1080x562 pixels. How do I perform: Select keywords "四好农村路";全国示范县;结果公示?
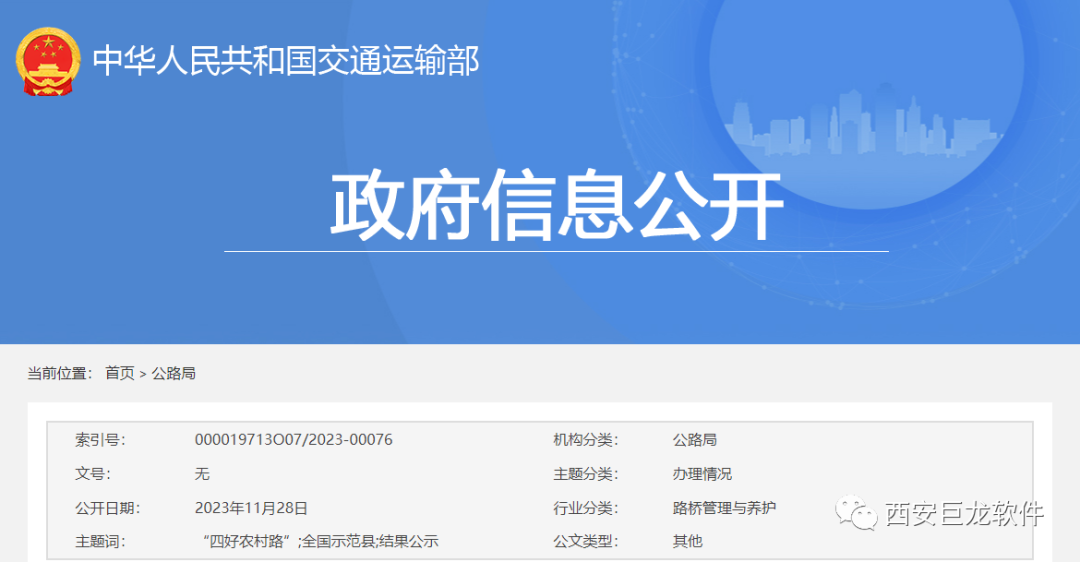tap(321, 541)
